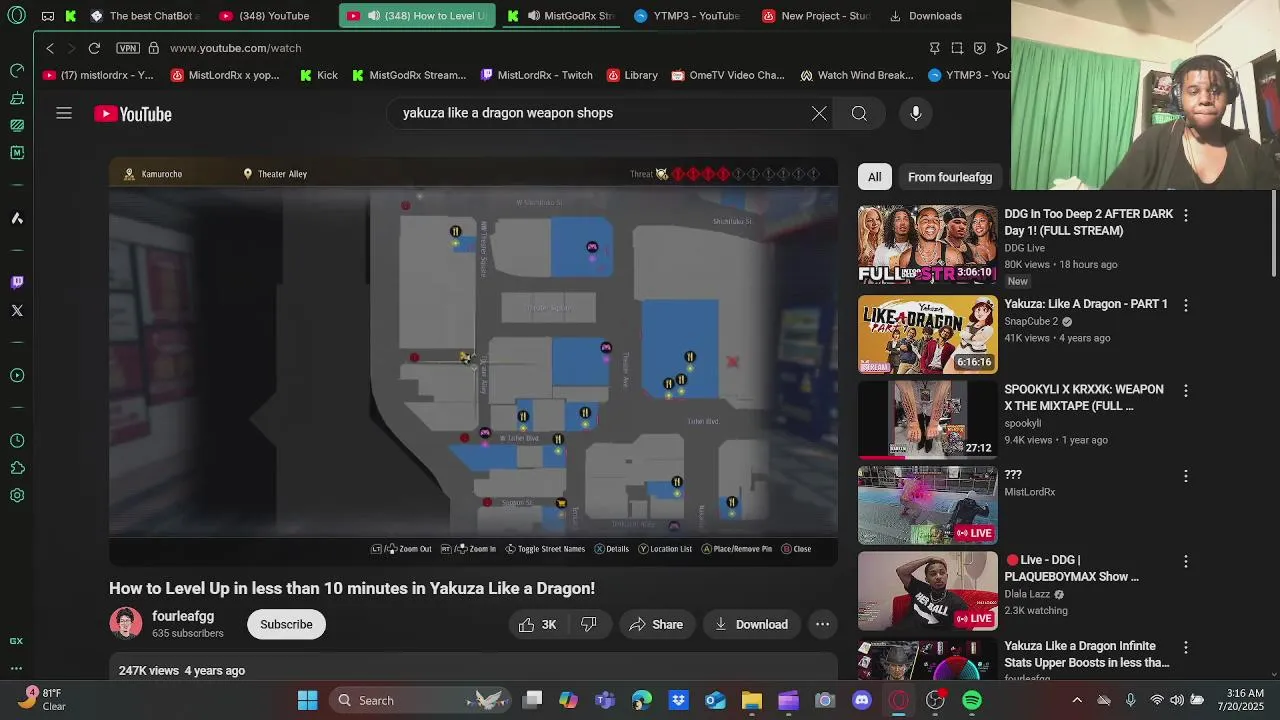
Task: Open options for DDG In Too Deep video
Action: (x=1186, y=215)
